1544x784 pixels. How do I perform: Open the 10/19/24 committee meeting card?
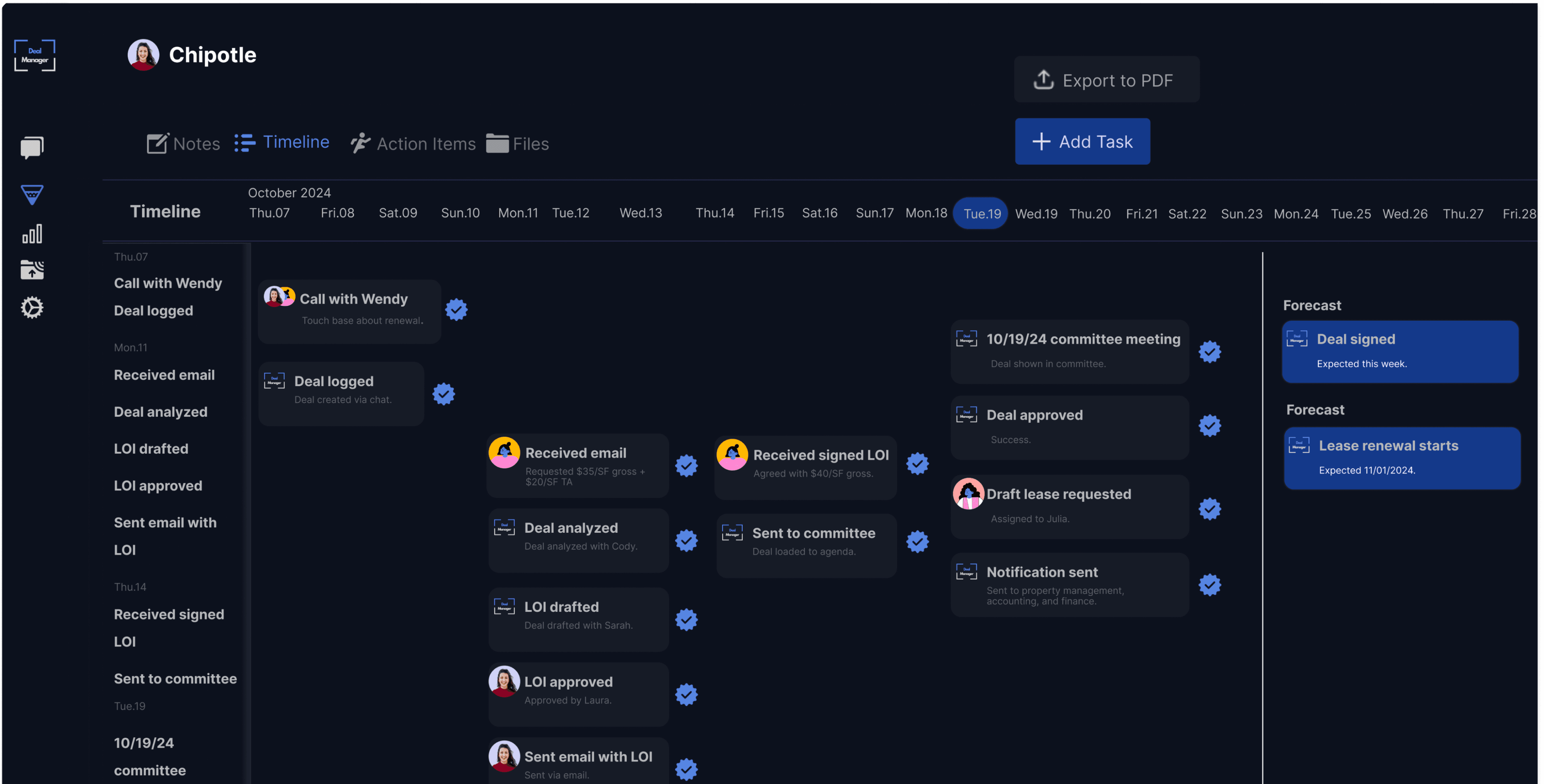[1070, 352]
